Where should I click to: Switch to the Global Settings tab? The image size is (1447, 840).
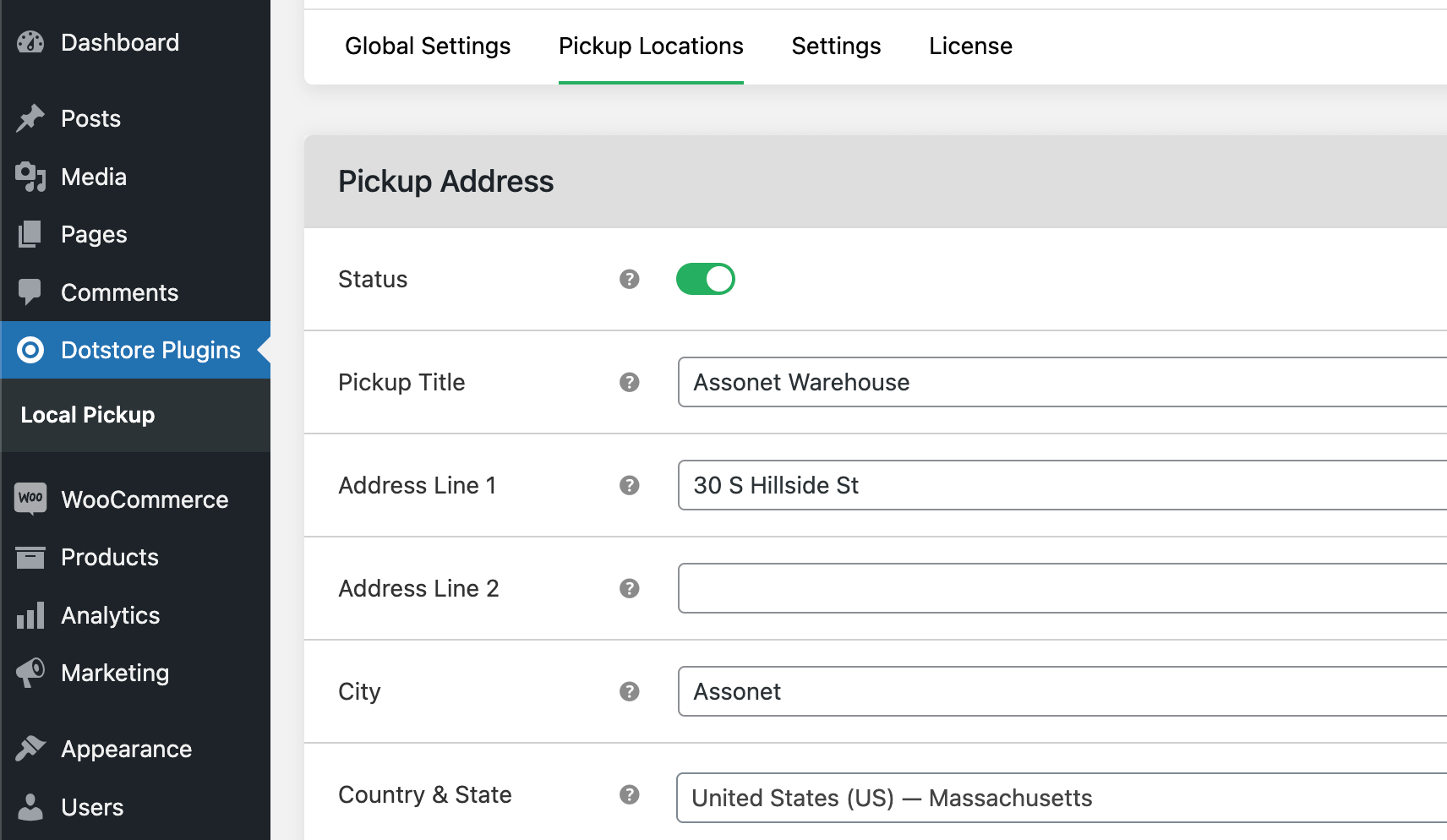coord(428,46)
